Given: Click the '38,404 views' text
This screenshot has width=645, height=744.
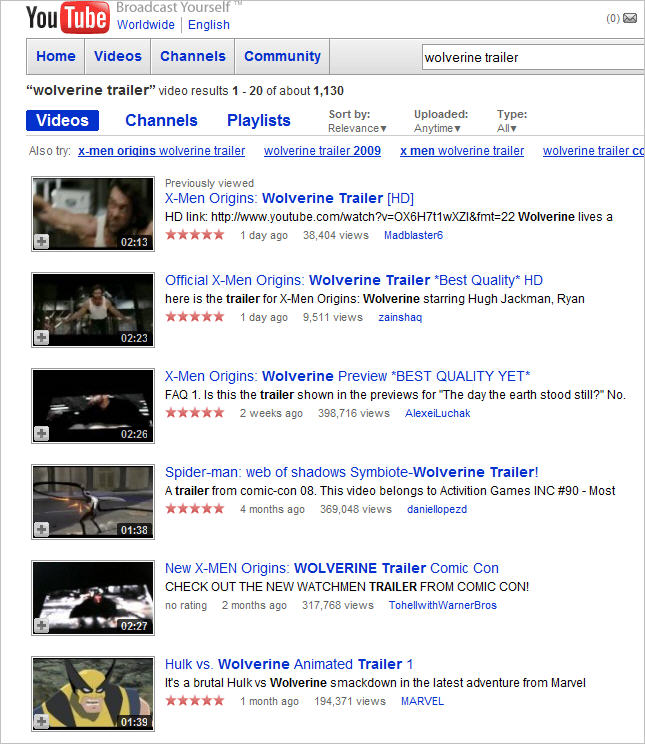Looking at the screenshot, I should 336,235.
